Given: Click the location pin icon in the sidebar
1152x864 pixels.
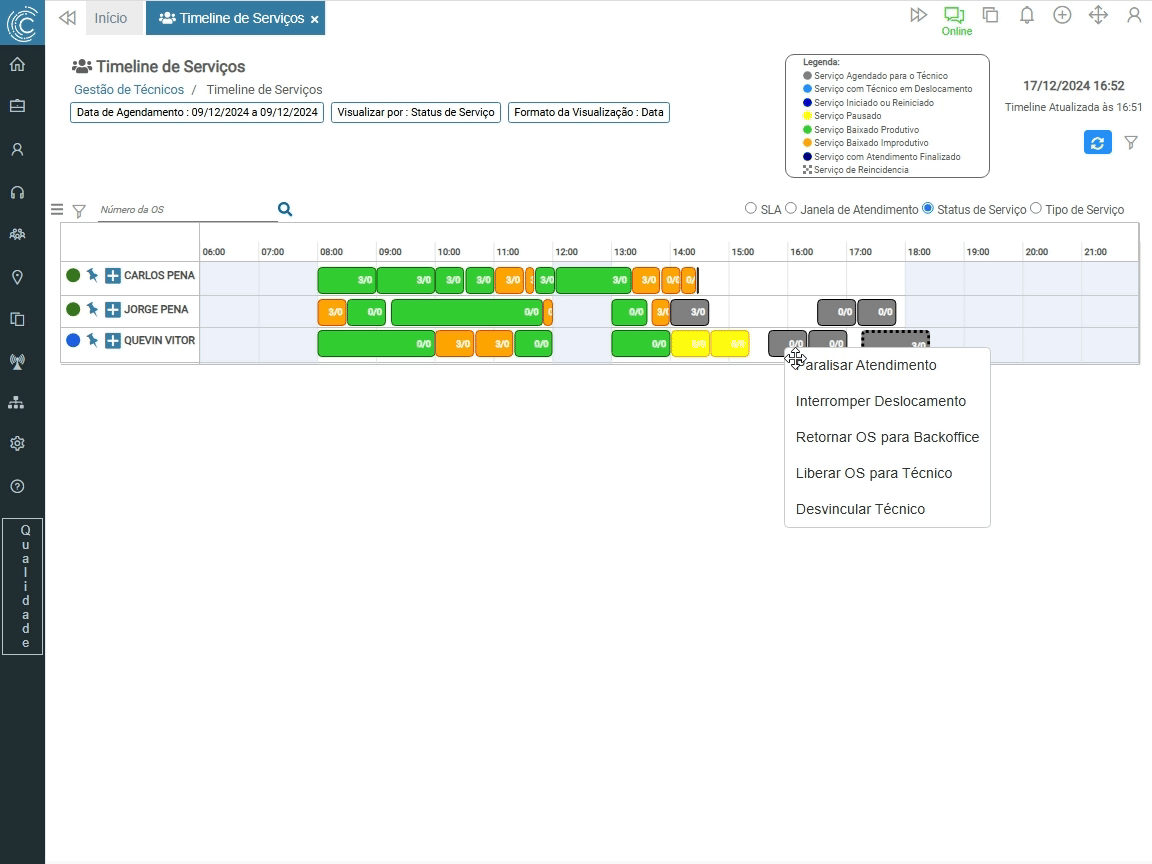Looking at the screenshot, I should 17,277.
